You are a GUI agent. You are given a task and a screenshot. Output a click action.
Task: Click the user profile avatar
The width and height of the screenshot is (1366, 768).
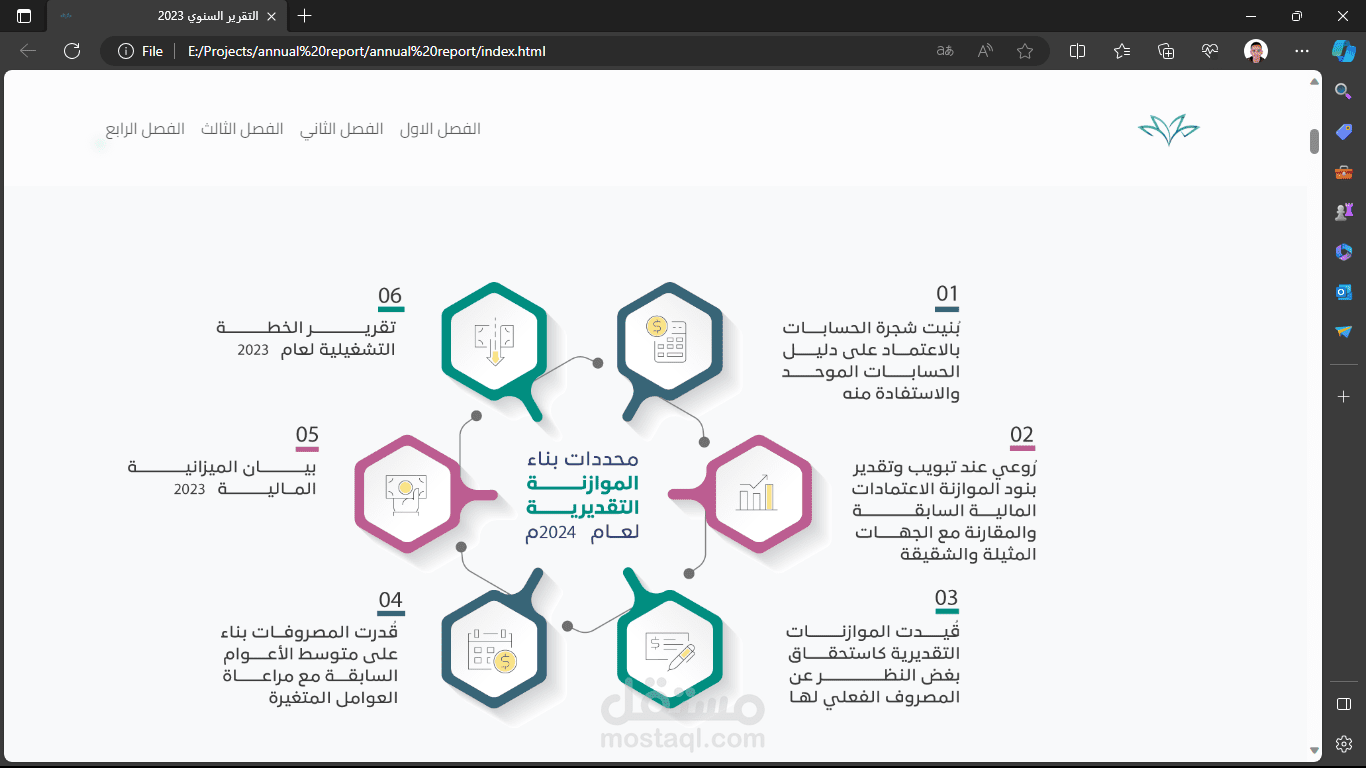coord(1256,51)
